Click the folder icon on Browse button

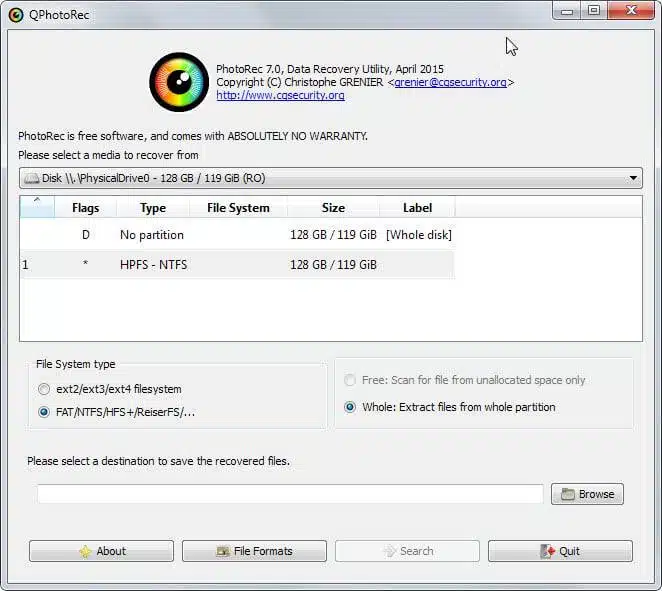(568, 494)
